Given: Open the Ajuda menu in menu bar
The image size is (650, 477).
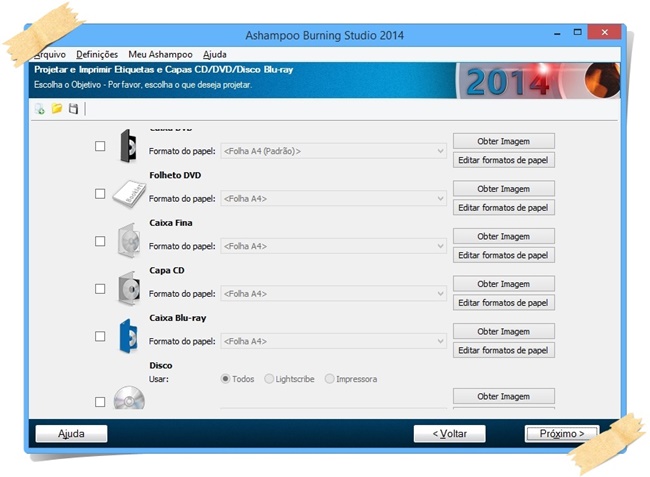Looking at the screenshot, I should (215, 54).
